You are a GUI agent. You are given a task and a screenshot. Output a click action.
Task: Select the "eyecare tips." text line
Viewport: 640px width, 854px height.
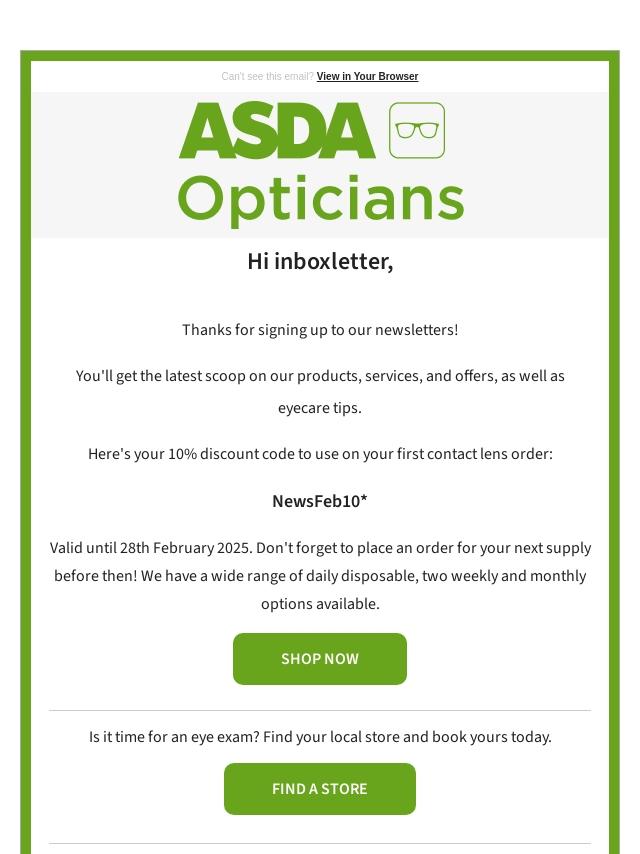tap(320, 408)
